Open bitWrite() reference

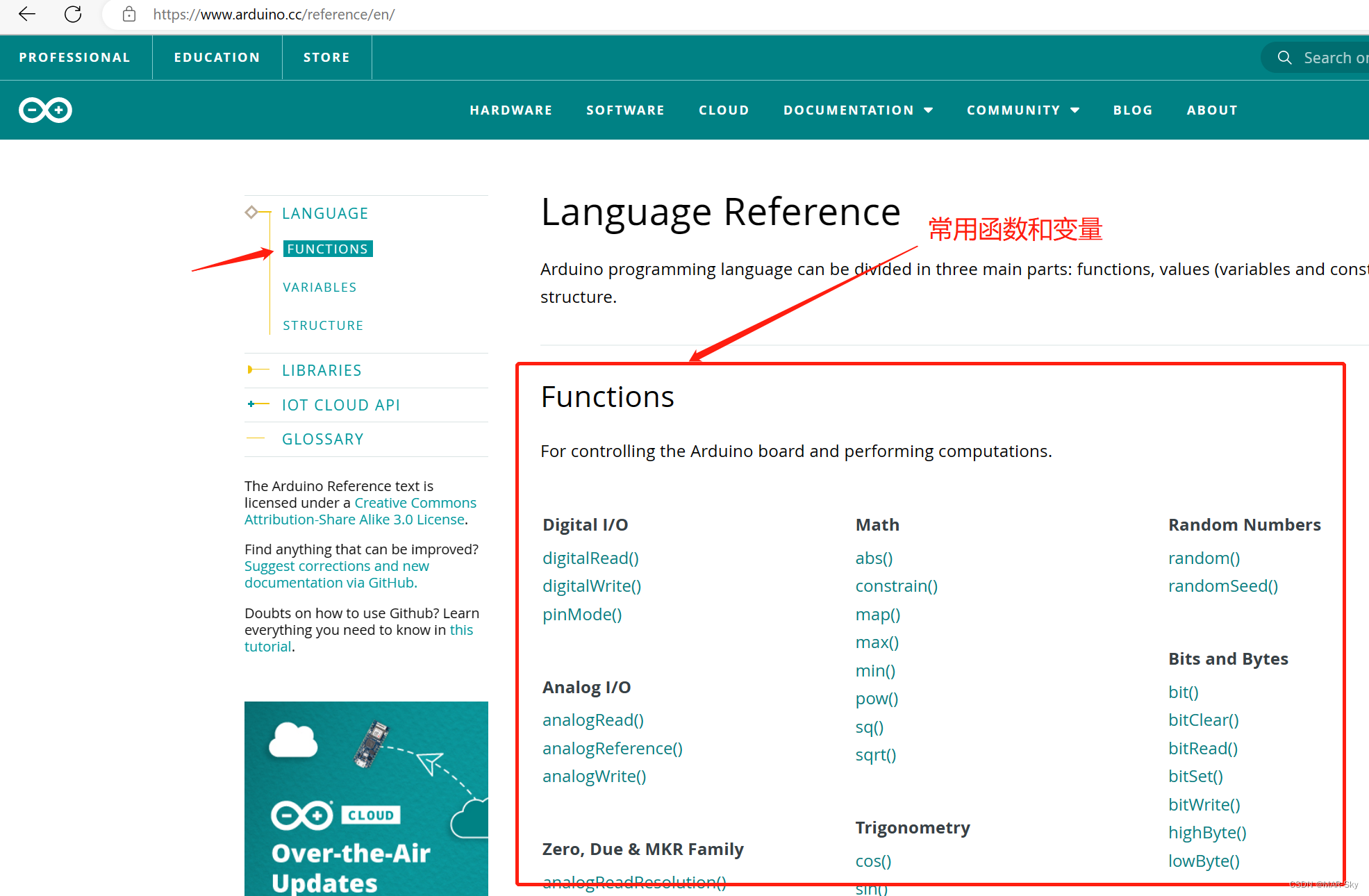tap(1204, 805)
